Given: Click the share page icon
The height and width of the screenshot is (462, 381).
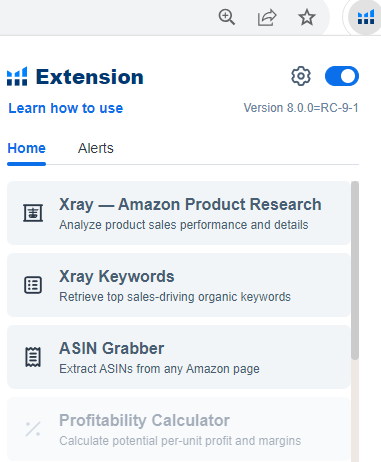Looking at the screenshot, I should 267,17.
